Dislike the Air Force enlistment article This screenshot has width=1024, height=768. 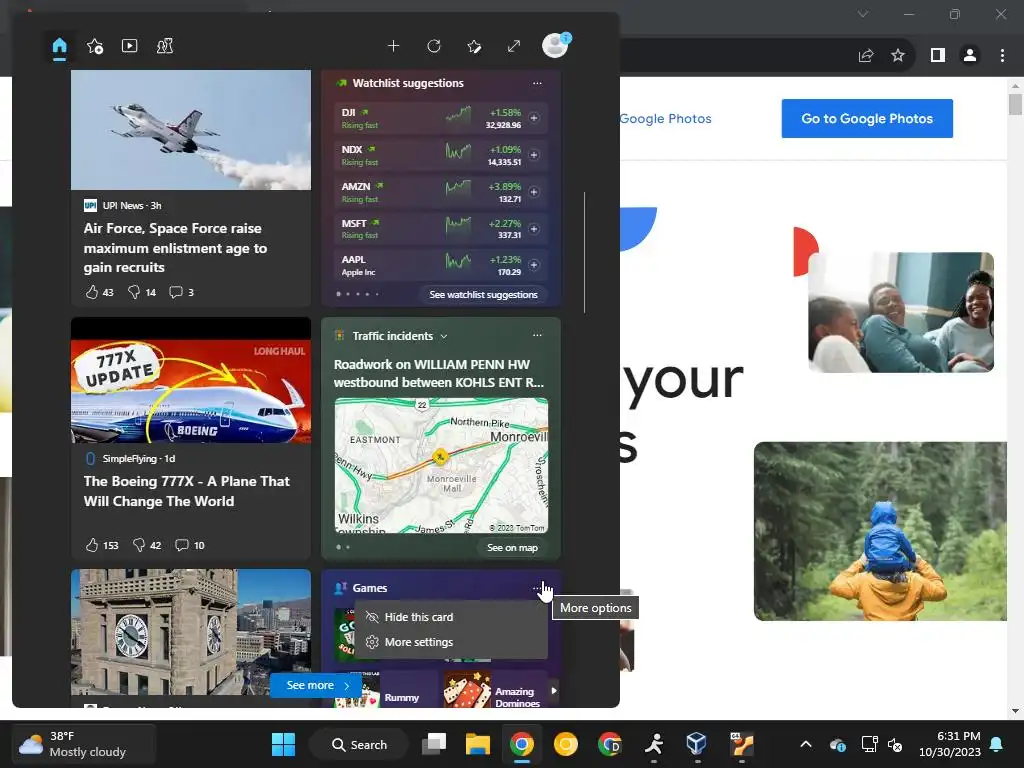tap(142, 292)
